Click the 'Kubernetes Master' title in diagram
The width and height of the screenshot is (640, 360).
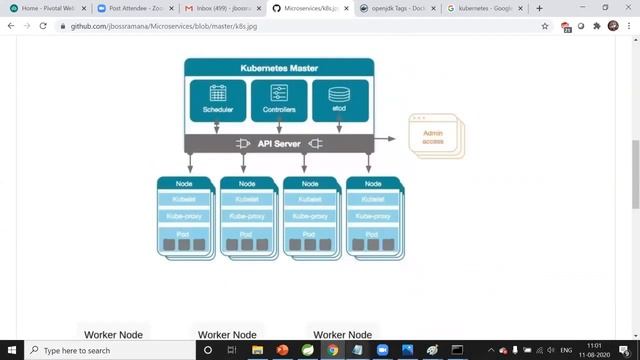click(279, 68)
